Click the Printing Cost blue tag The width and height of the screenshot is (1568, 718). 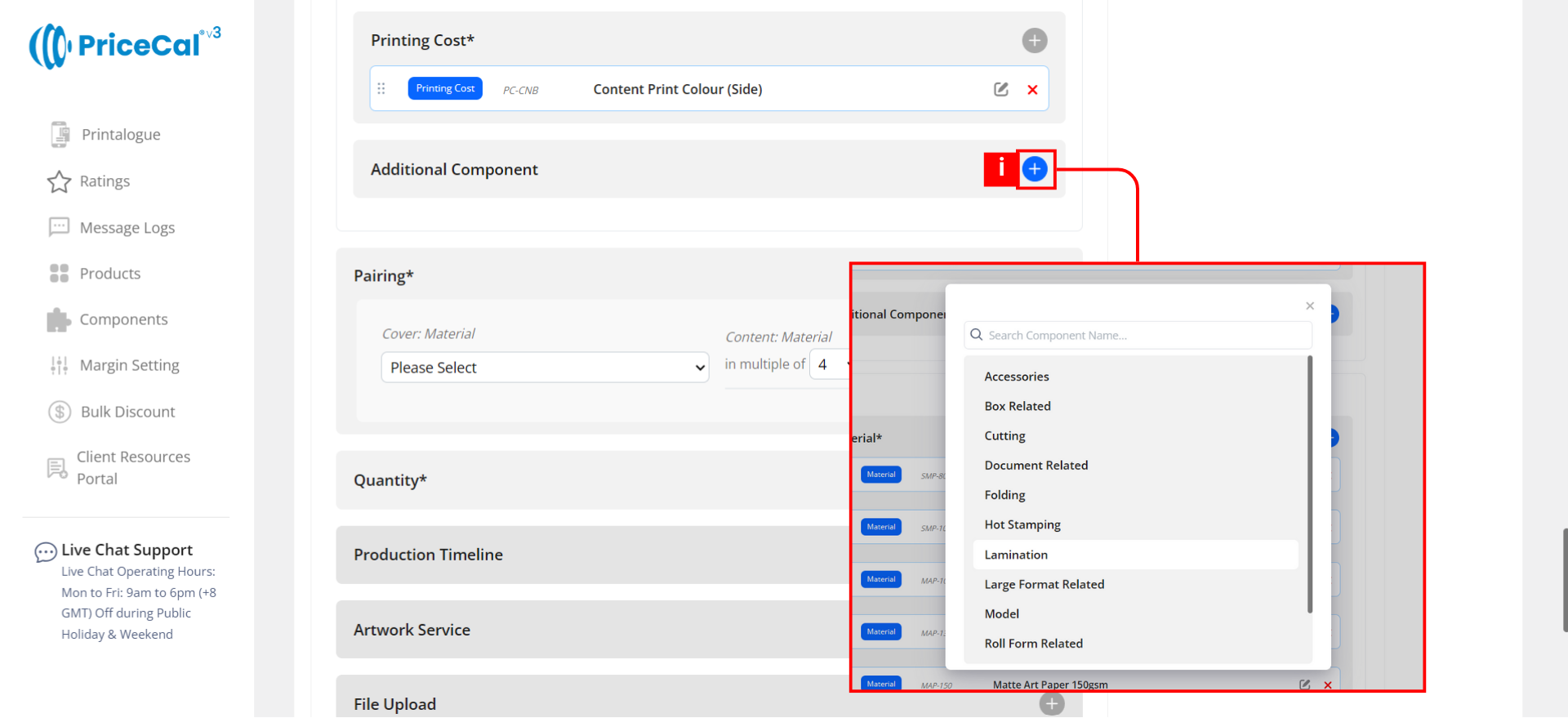[445, 88]
